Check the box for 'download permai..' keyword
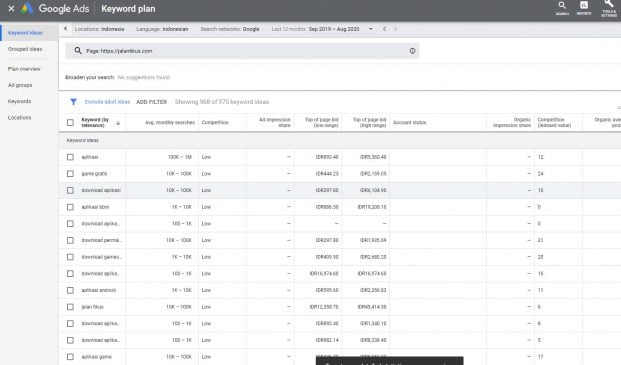The width and height of the screenshot is (621, 365). 70,240
